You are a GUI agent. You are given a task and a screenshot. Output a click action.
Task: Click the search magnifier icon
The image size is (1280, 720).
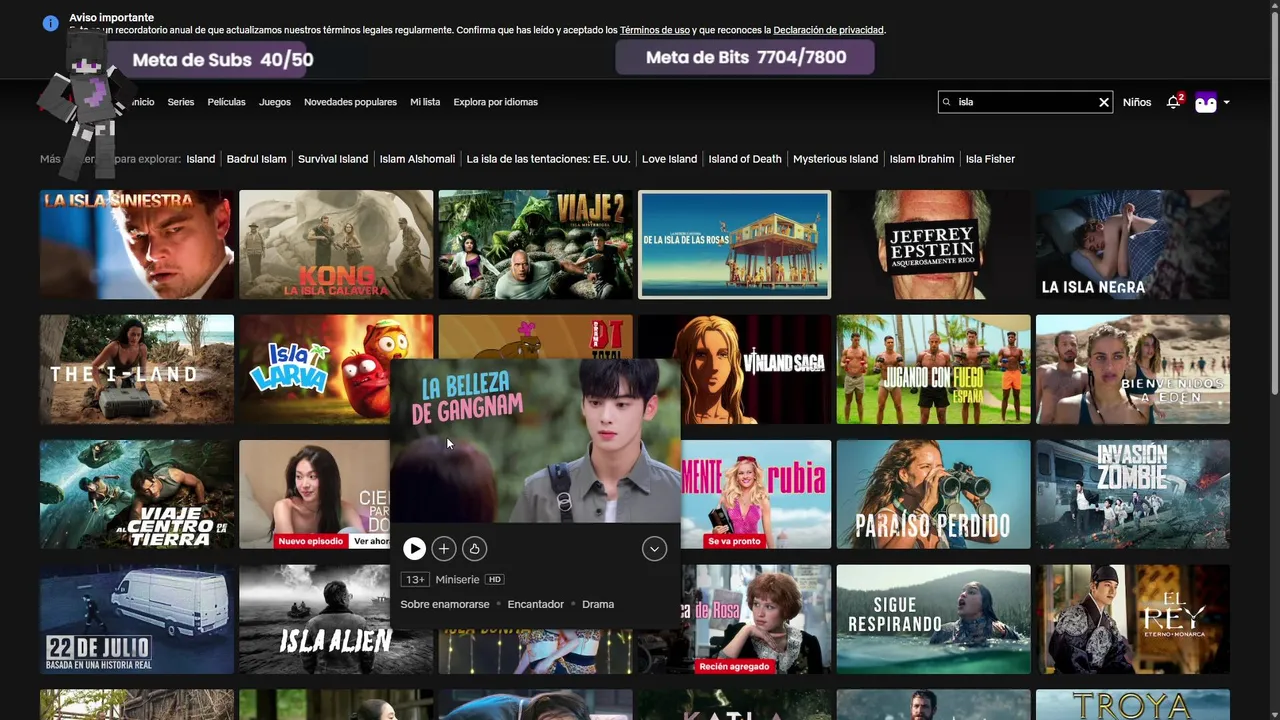coord(948,102)
